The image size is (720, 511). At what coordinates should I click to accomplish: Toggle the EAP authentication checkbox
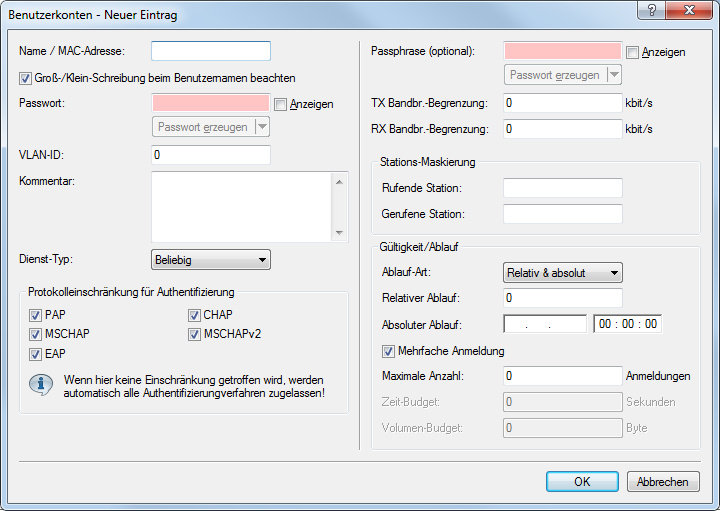36,353
